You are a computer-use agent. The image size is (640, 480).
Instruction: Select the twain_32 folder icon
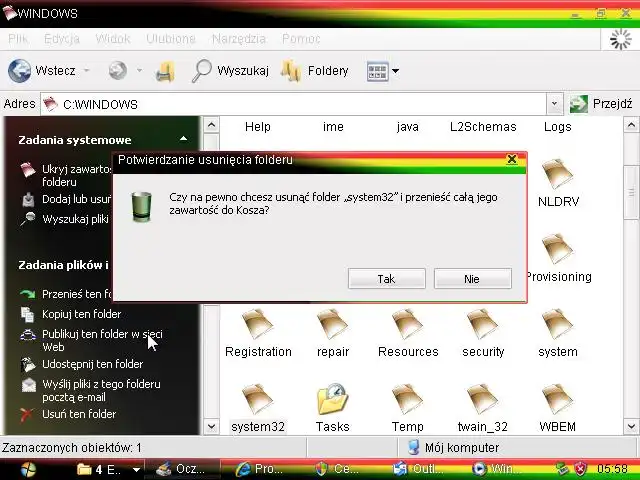click(x=482, y=399)
